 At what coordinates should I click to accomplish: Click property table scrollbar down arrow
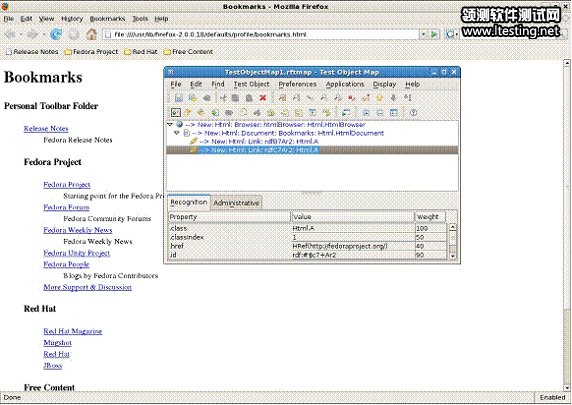[452, 256]
